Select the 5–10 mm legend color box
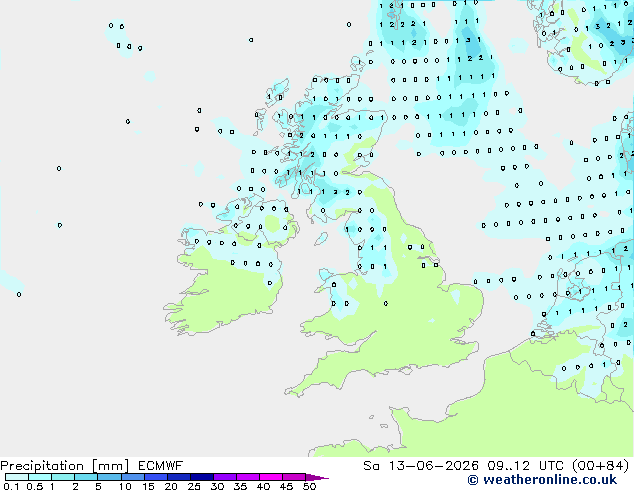Viewport: 634px width, 490px height. pos(109,477)
